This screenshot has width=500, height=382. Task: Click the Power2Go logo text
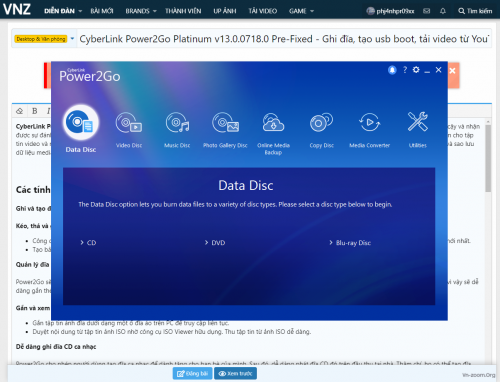(90, 75)
